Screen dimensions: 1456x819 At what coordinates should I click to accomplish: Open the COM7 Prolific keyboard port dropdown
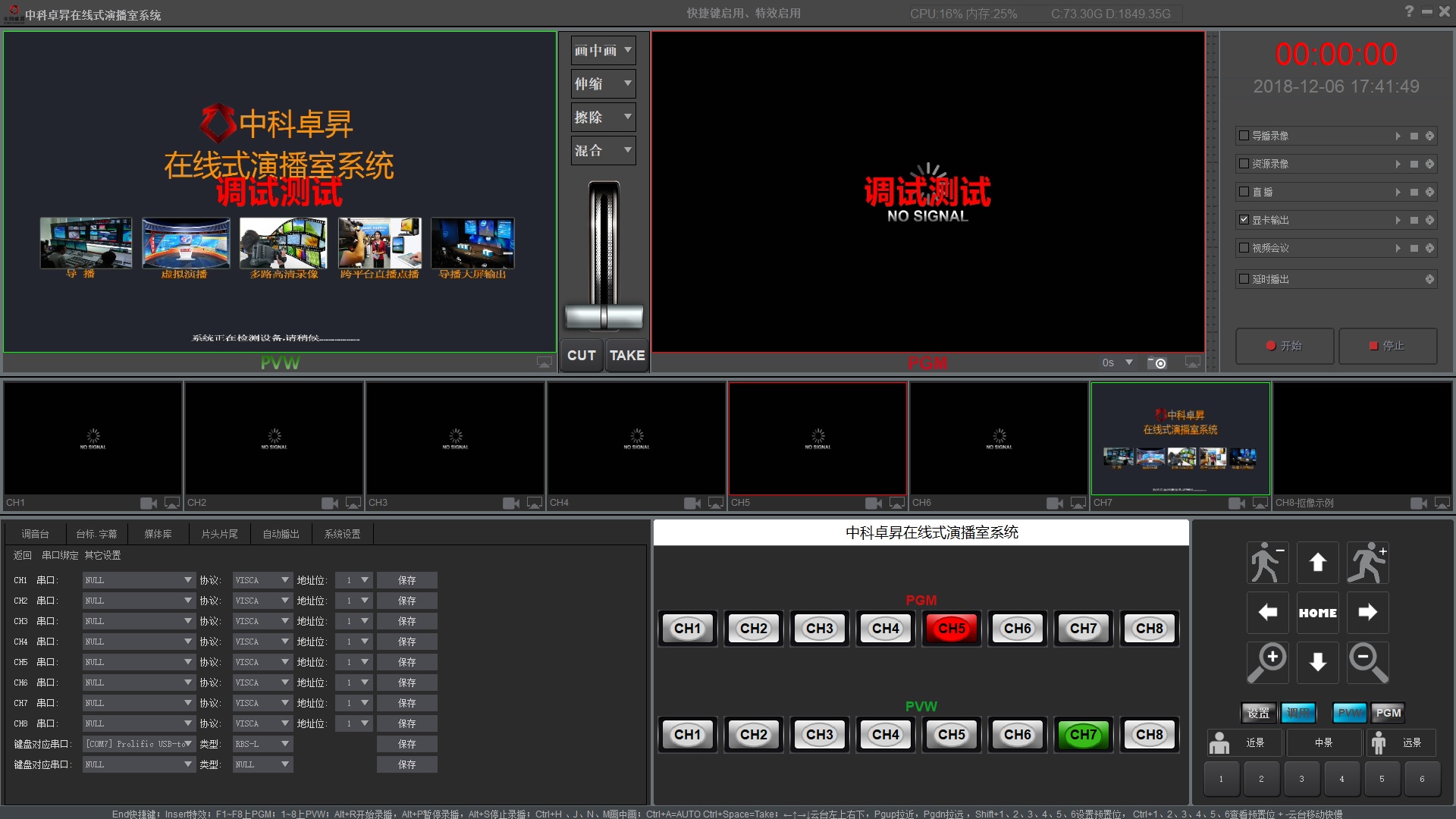(x=139, y=744)
